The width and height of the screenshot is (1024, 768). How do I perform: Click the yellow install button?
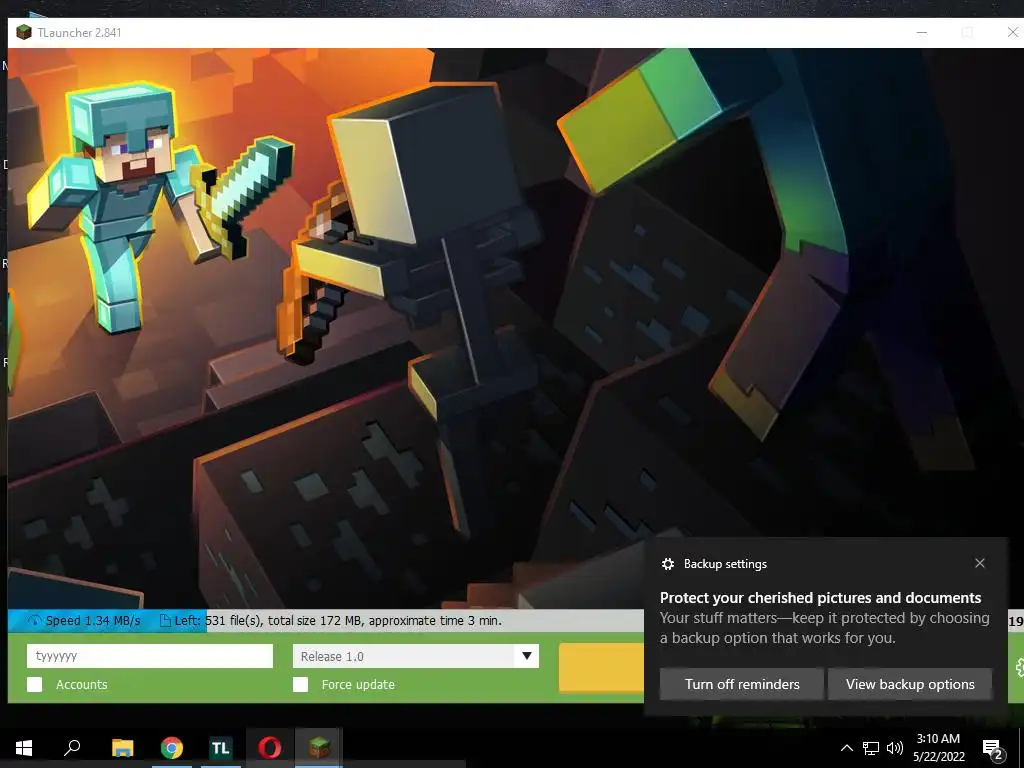click(601, 667)
